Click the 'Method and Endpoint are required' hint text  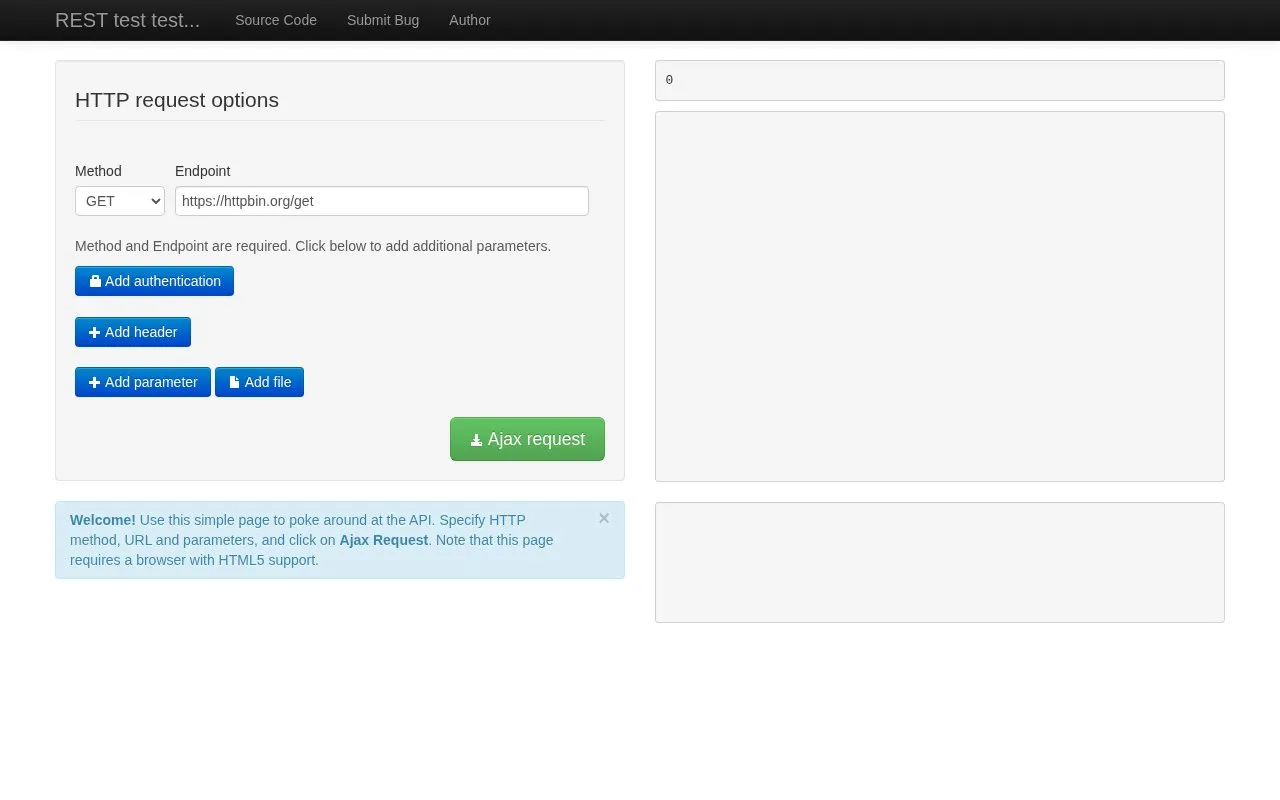(313, 246)
